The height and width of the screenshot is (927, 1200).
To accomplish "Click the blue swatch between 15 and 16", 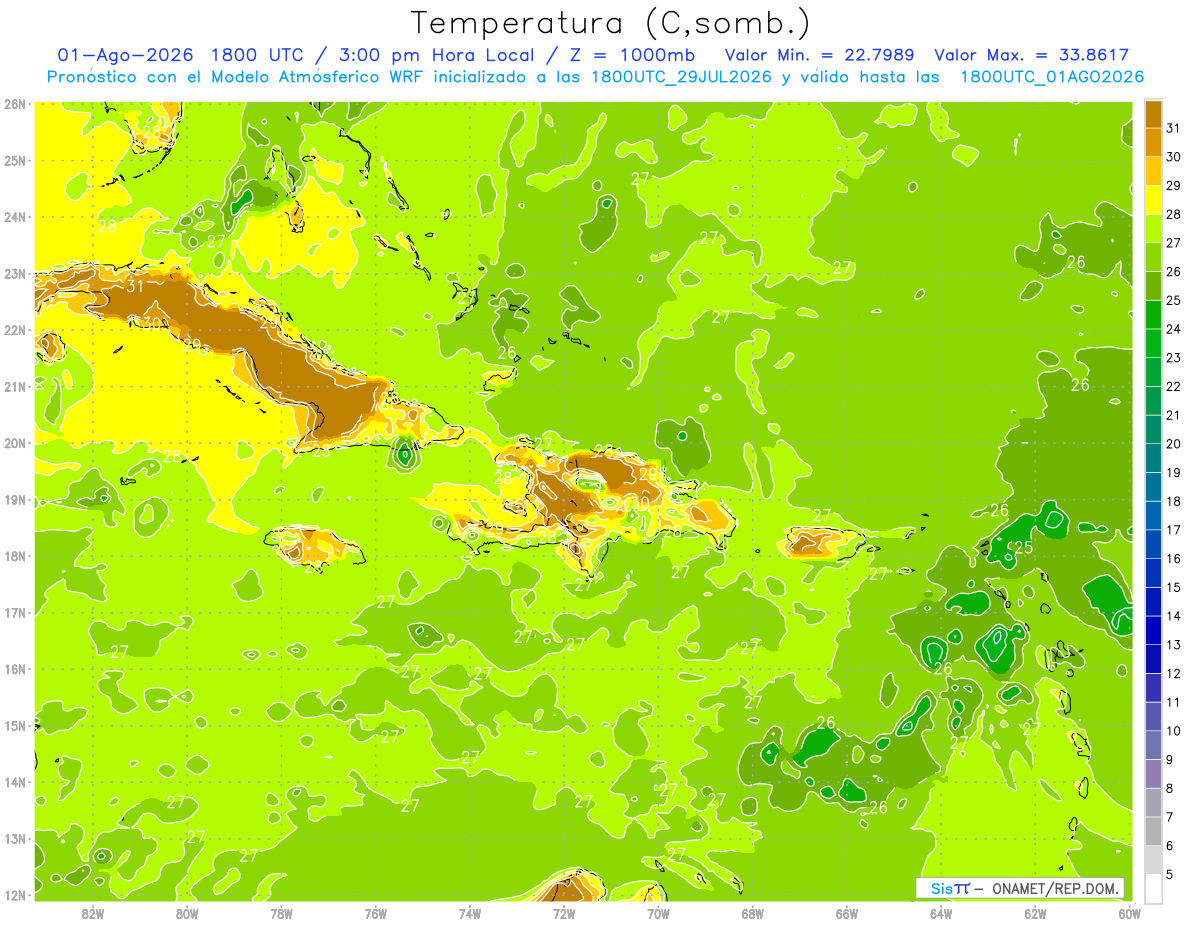I will point(1154,573).
